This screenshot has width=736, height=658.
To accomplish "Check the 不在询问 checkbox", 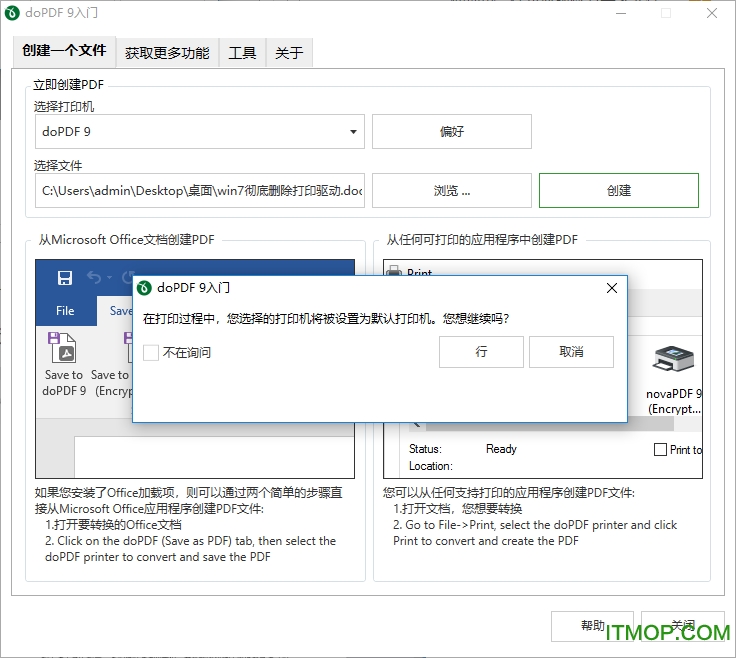I will pos(151,352).
